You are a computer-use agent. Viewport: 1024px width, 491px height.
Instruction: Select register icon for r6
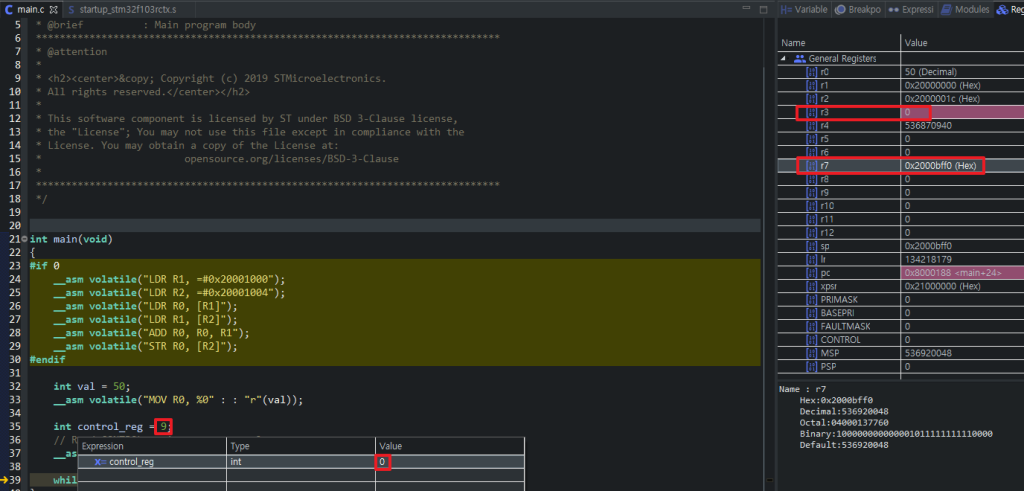[812, 152]
